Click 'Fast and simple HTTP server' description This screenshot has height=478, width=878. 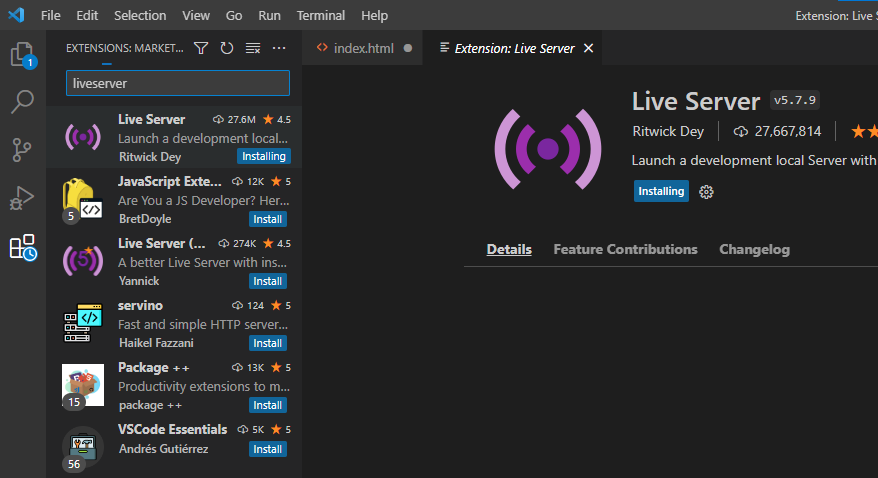coord(203,325)
